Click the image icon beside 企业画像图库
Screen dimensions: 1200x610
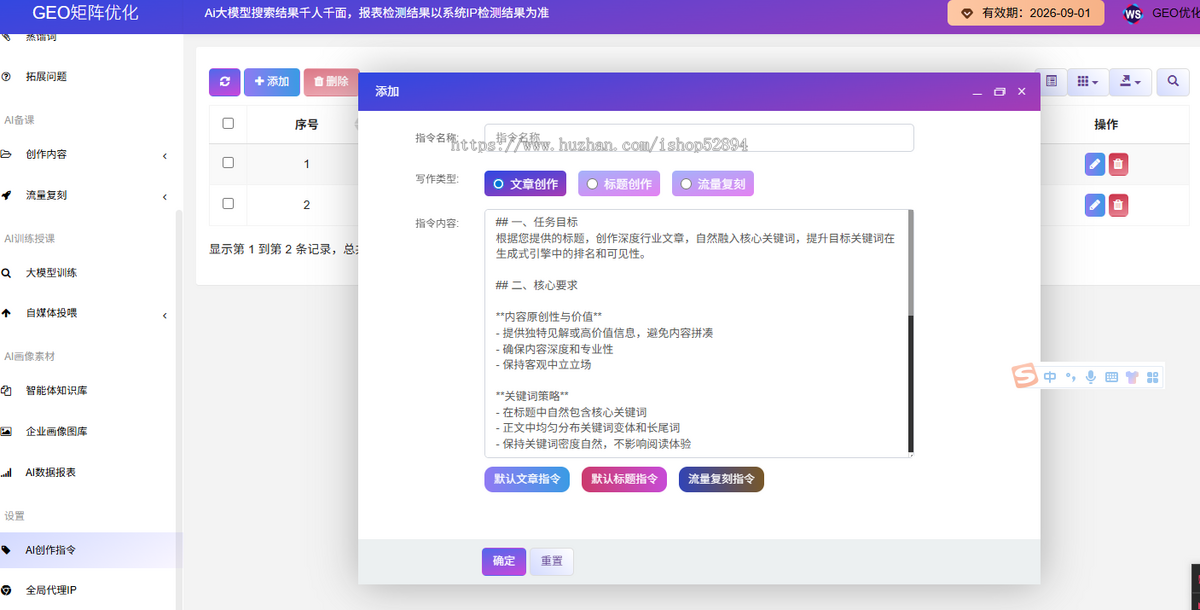[x=6, y=431]
